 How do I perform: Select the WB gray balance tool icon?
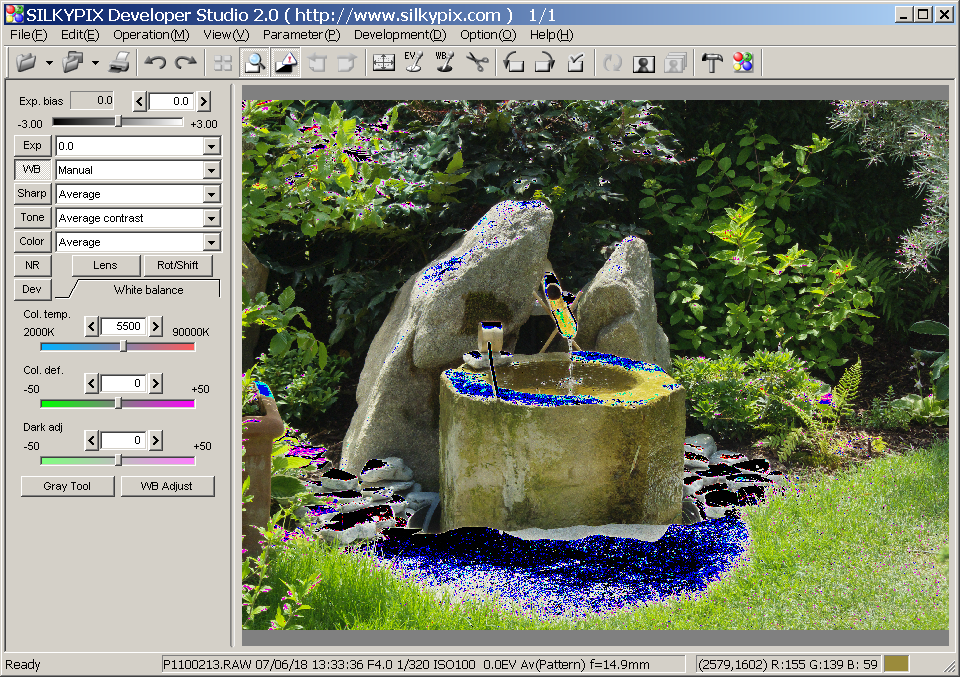[445, 63]
